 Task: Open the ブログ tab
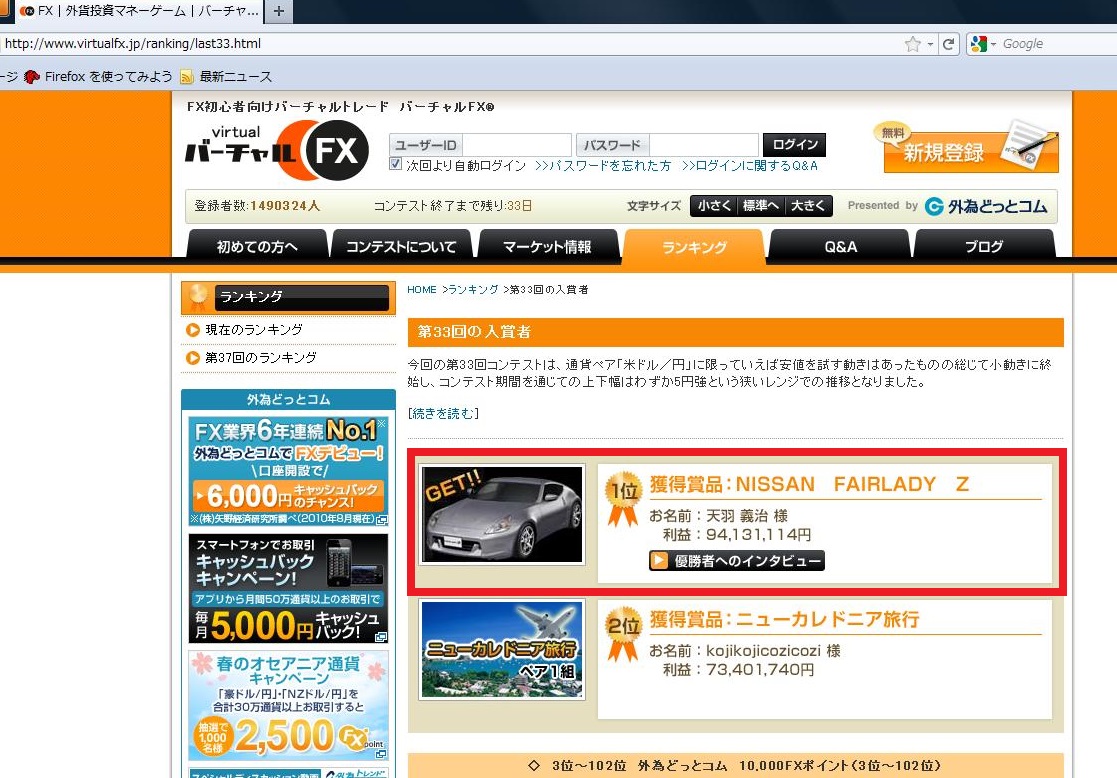[984, 246]
